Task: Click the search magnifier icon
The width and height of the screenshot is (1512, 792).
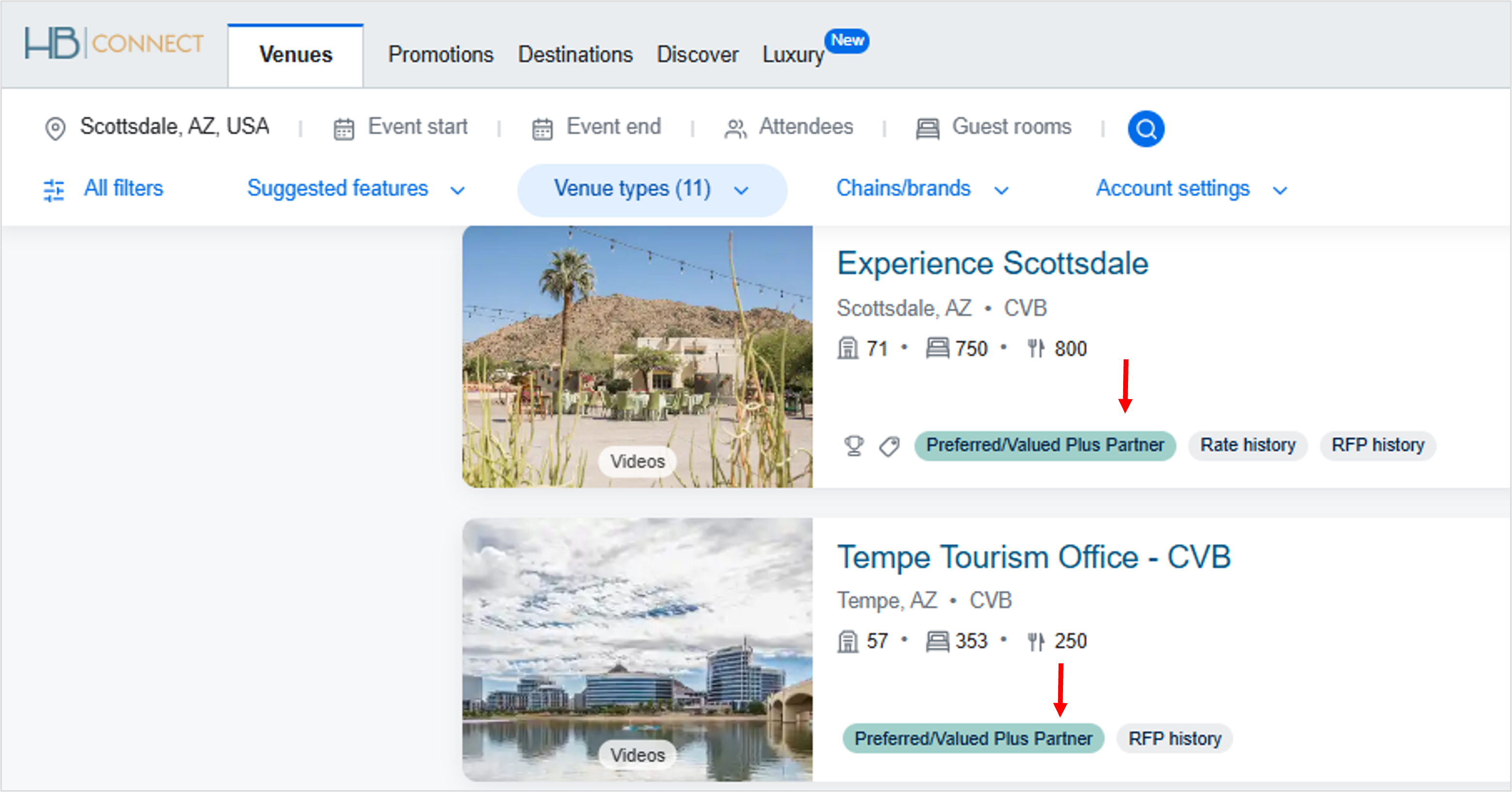Action: (1145, 128)
